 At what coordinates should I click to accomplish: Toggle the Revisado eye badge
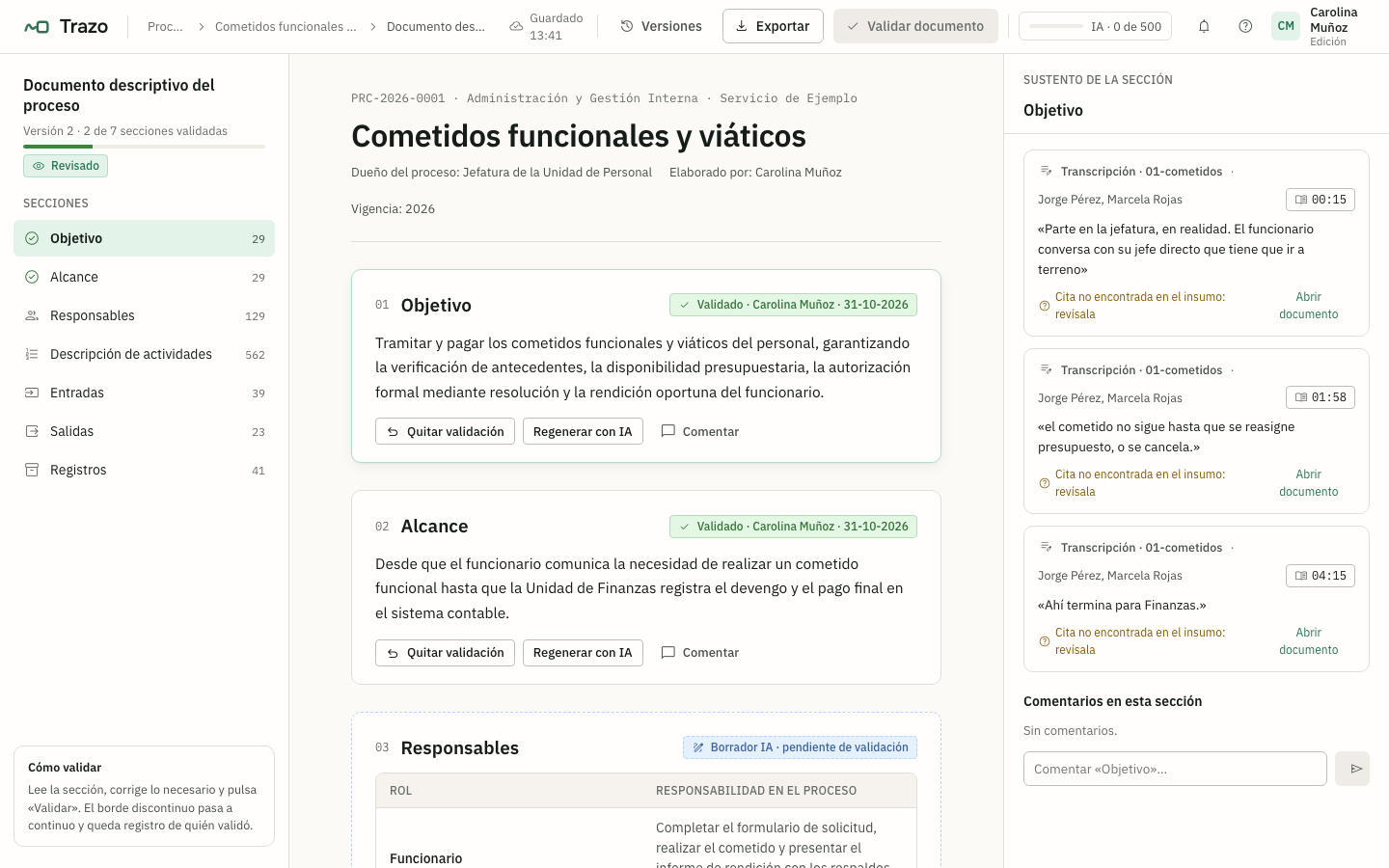pyautogui.click(x=66, y=166)
